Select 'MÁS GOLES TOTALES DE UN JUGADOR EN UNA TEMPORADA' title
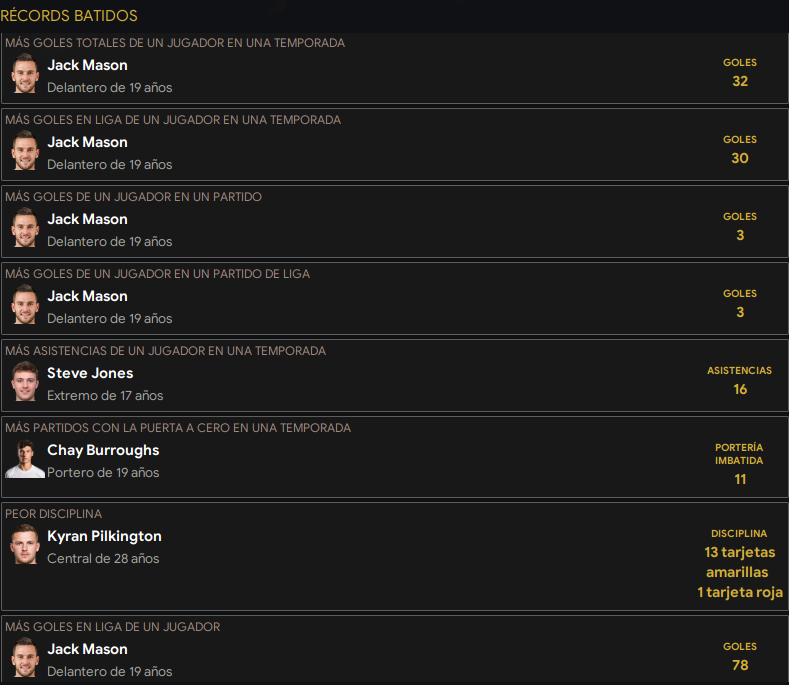Screen dimensions: 789x685 175,43
